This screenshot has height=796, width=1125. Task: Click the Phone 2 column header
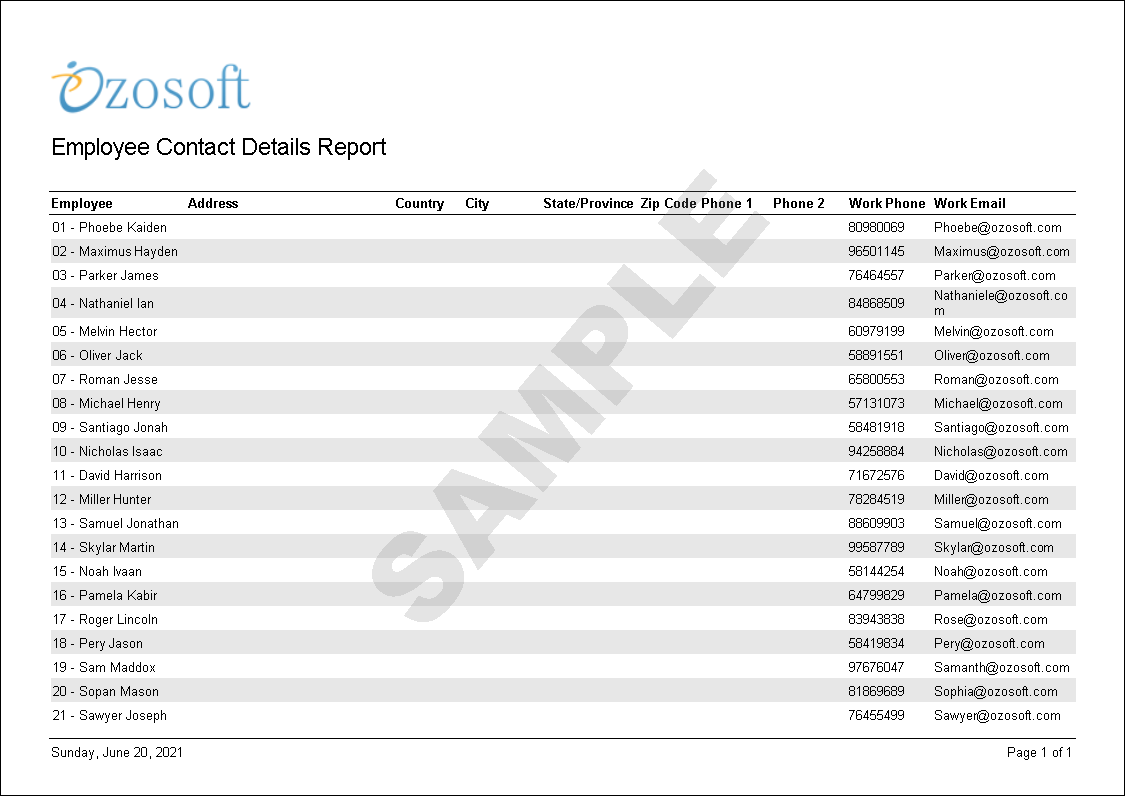pos(799,203)
